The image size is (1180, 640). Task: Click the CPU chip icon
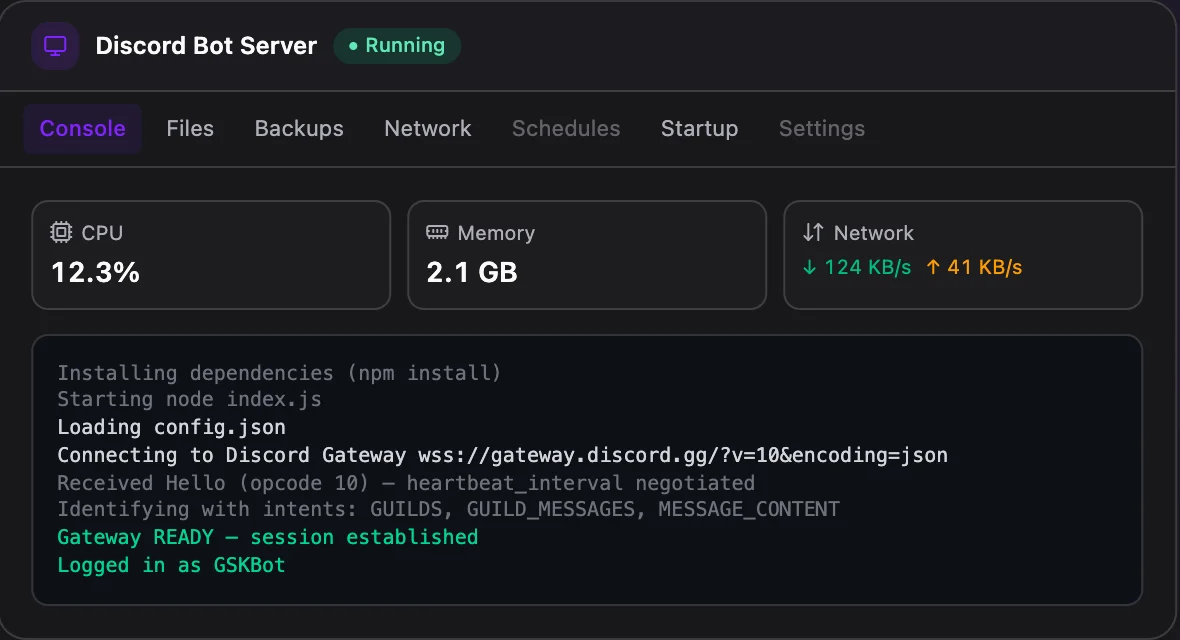tap(61, 232)
